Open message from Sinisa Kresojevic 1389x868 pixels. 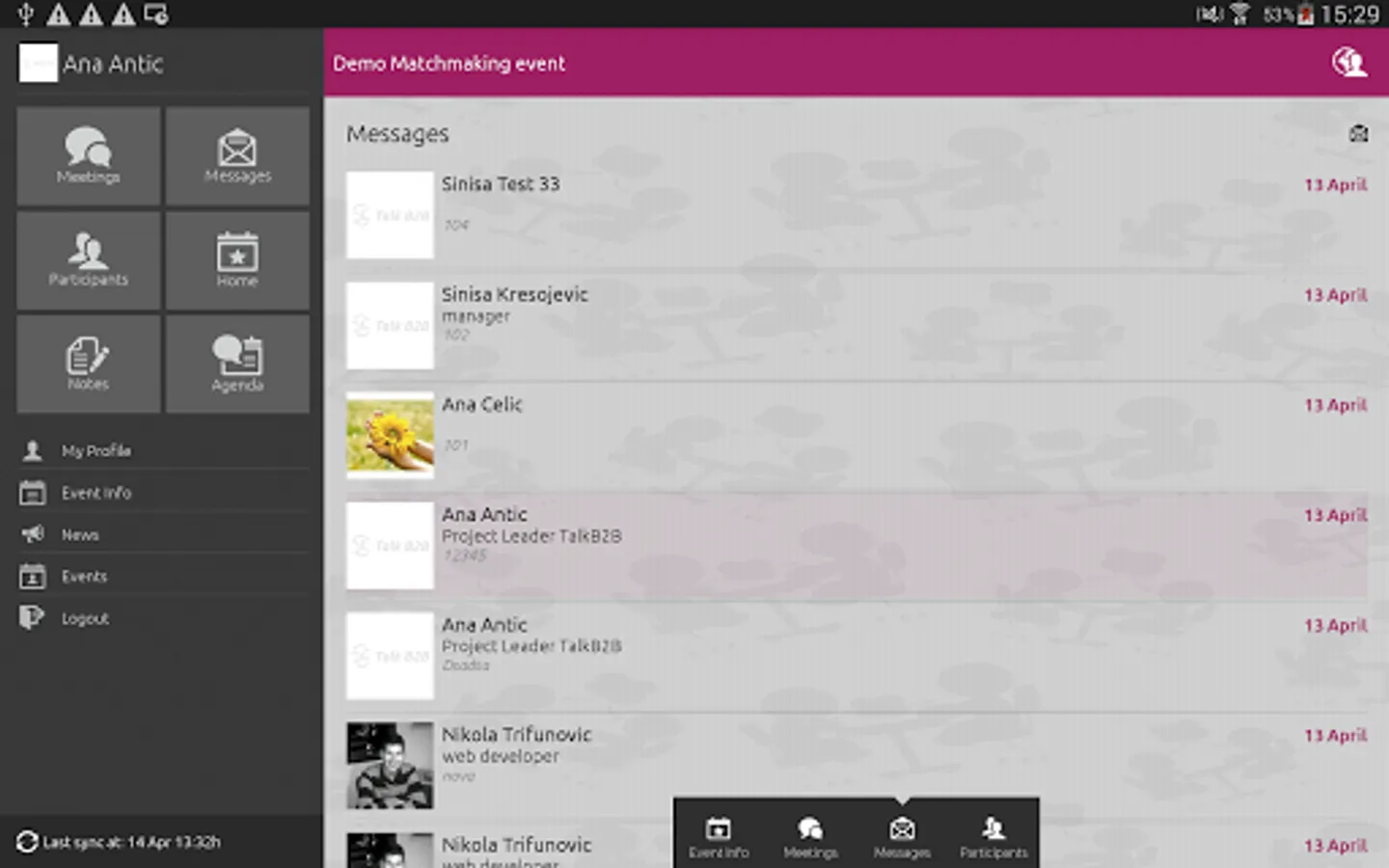coord(857,326)
